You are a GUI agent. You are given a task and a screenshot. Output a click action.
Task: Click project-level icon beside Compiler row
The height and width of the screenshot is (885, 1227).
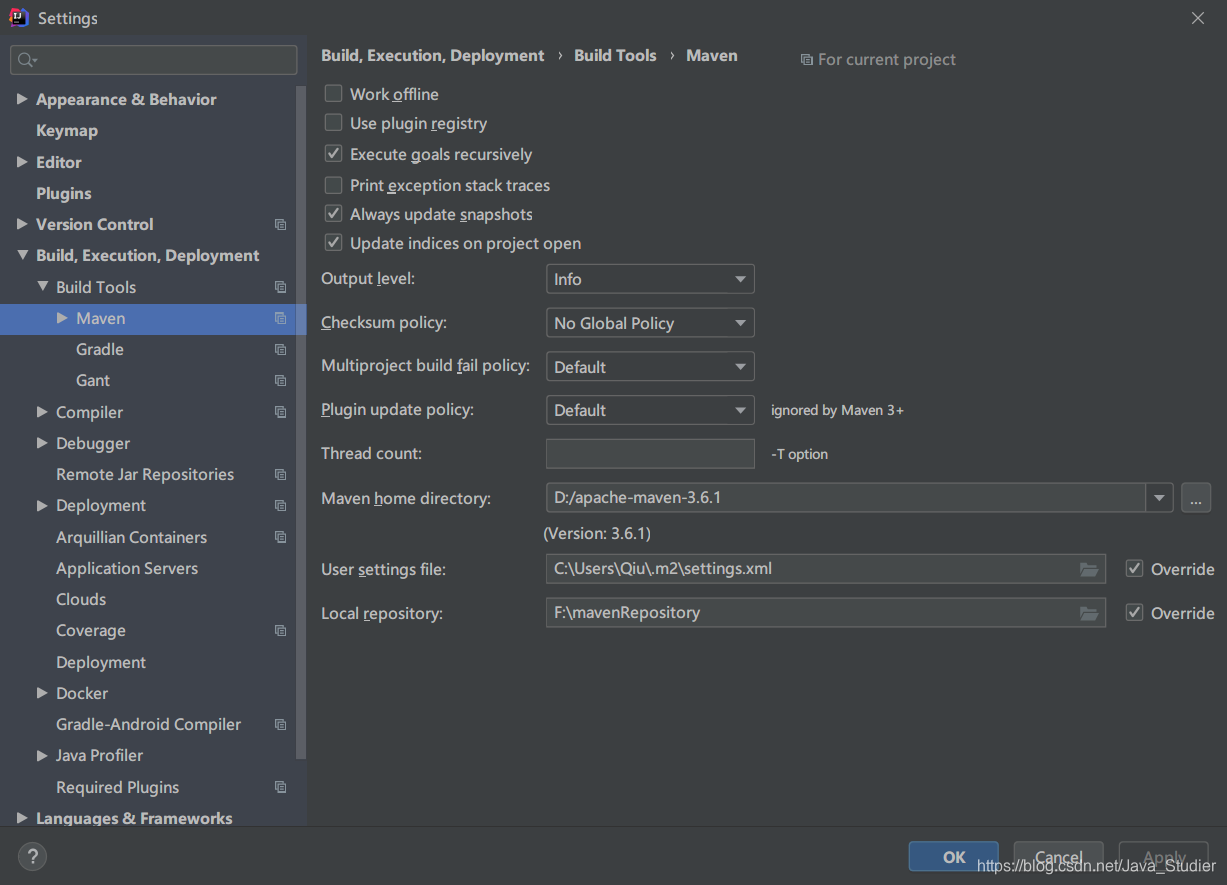281,412
